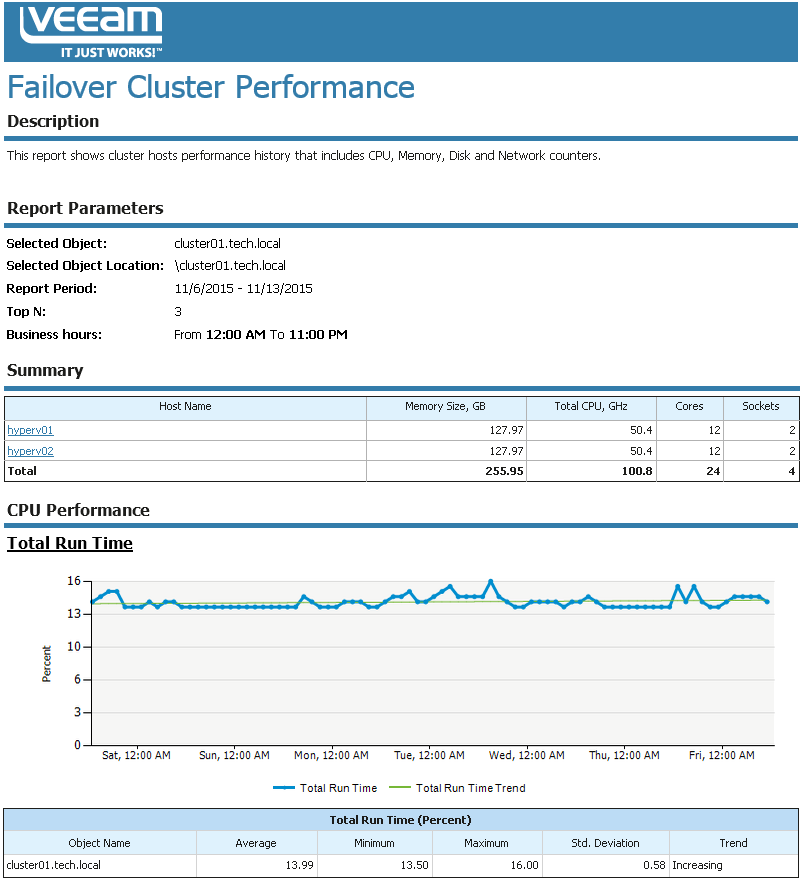This screenshot has width=803, height=884.
Task: Click the Tue, 12:00 AM axis label
Action: coord(429,755)
